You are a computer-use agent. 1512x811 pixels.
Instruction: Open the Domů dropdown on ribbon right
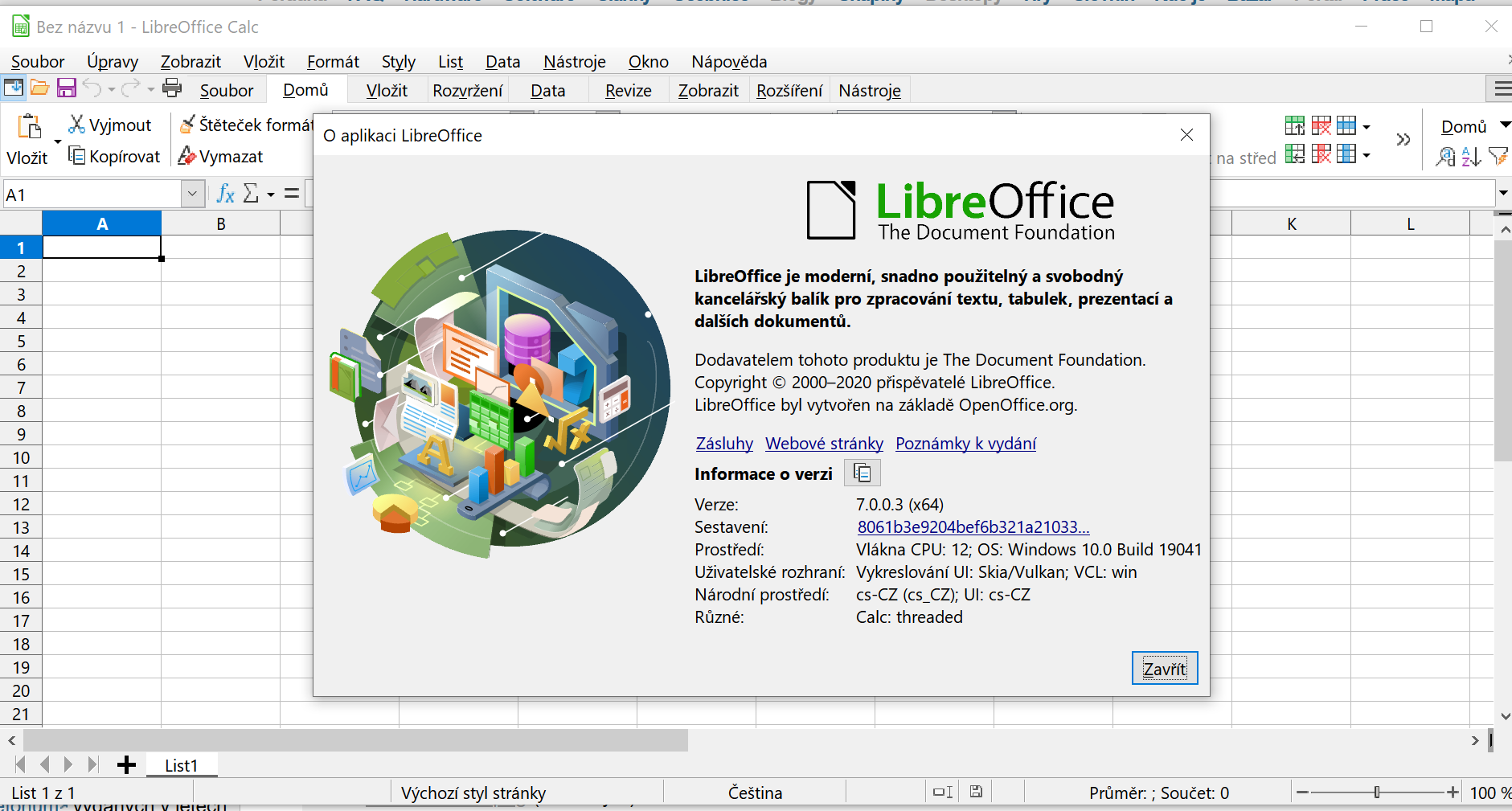[1475, 126]
